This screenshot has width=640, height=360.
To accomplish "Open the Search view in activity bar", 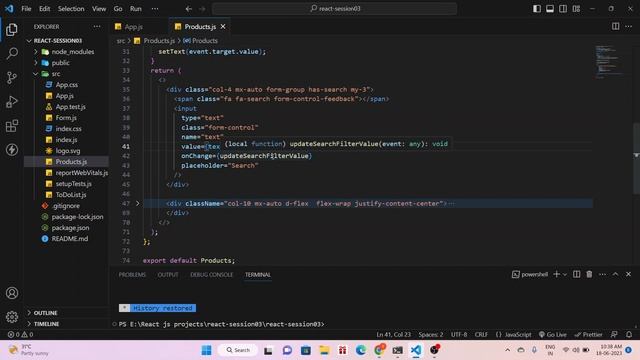I will click(12, 53).
